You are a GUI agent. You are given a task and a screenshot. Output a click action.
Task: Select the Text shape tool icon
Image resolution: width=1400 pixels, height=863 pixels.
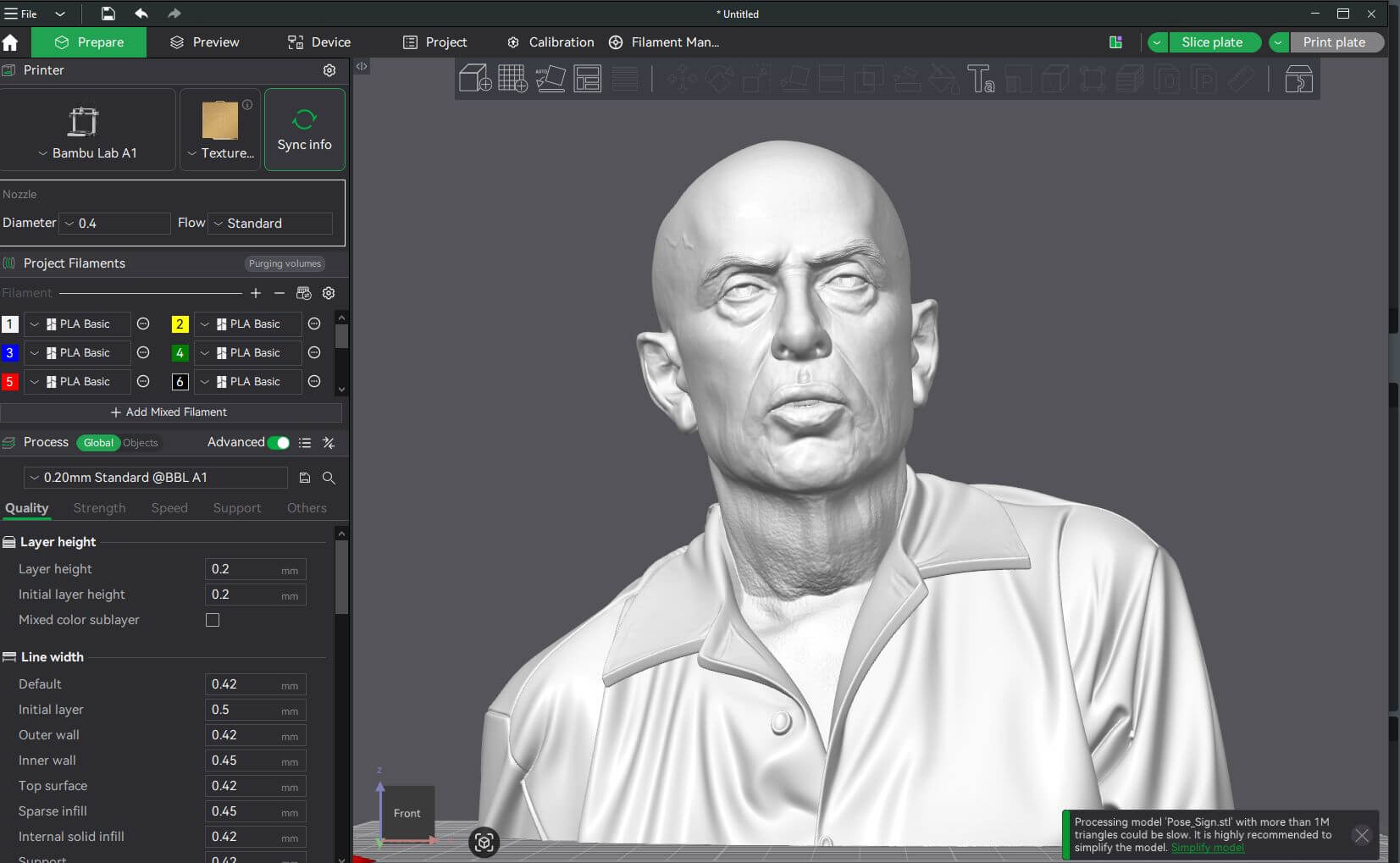pos(980,79)
